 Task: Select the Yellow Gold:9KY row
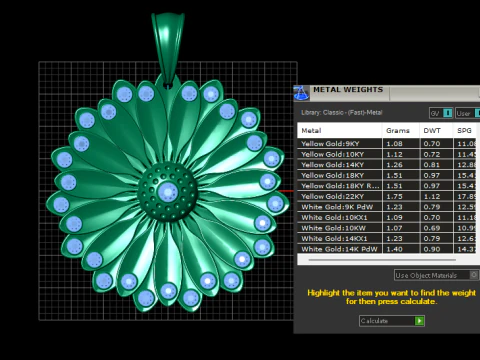387,144
